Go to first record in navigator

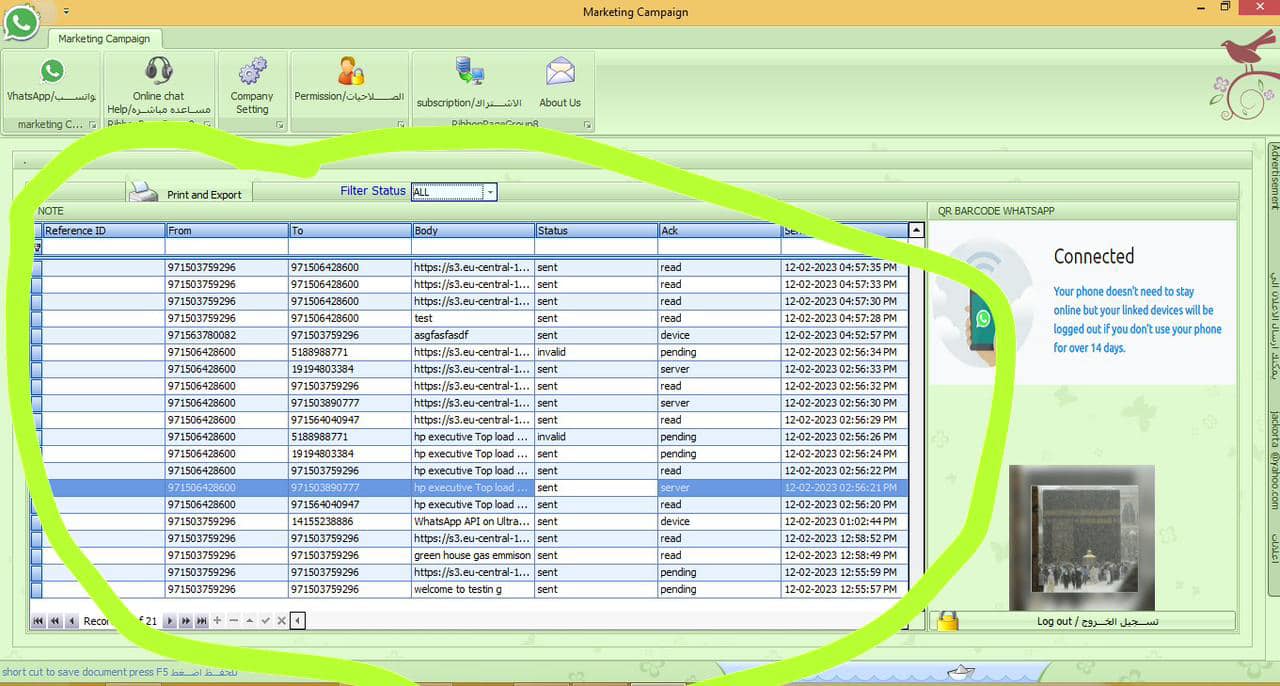click(38, 621)
